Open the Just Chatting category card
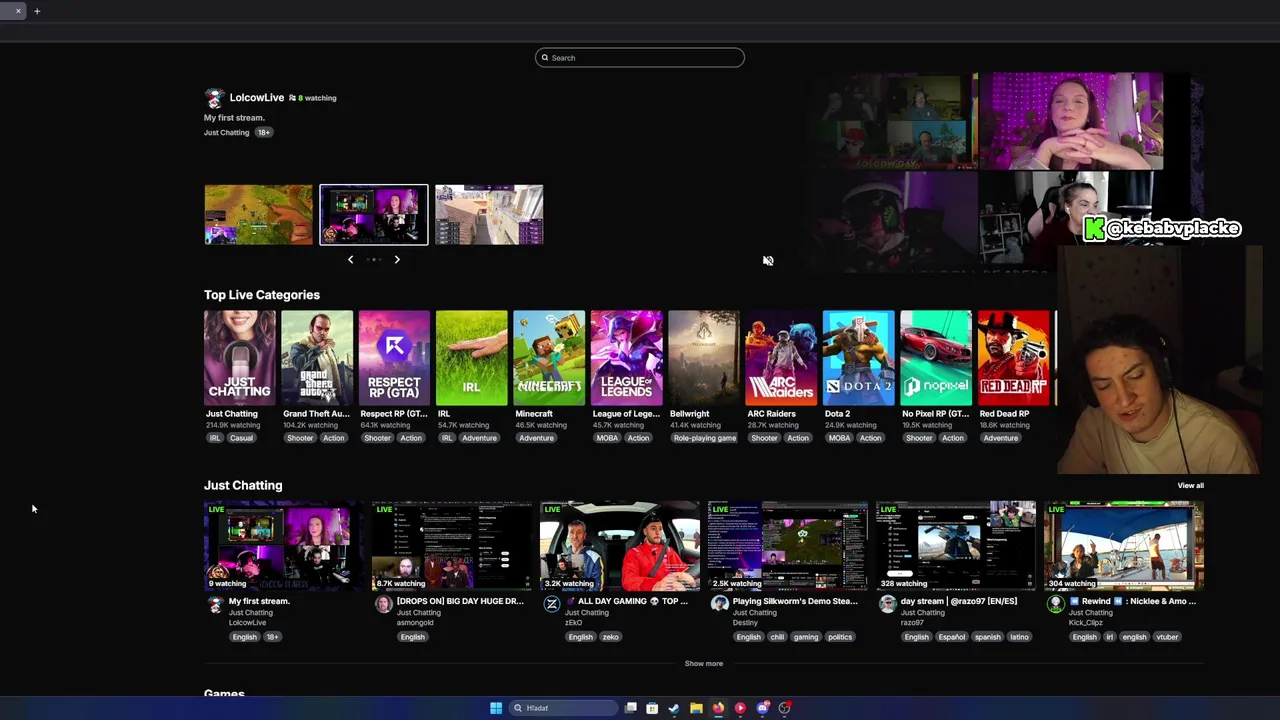The width and height of the screenshot is (1280, 720). pyautogui.click(x=240, y=358)
